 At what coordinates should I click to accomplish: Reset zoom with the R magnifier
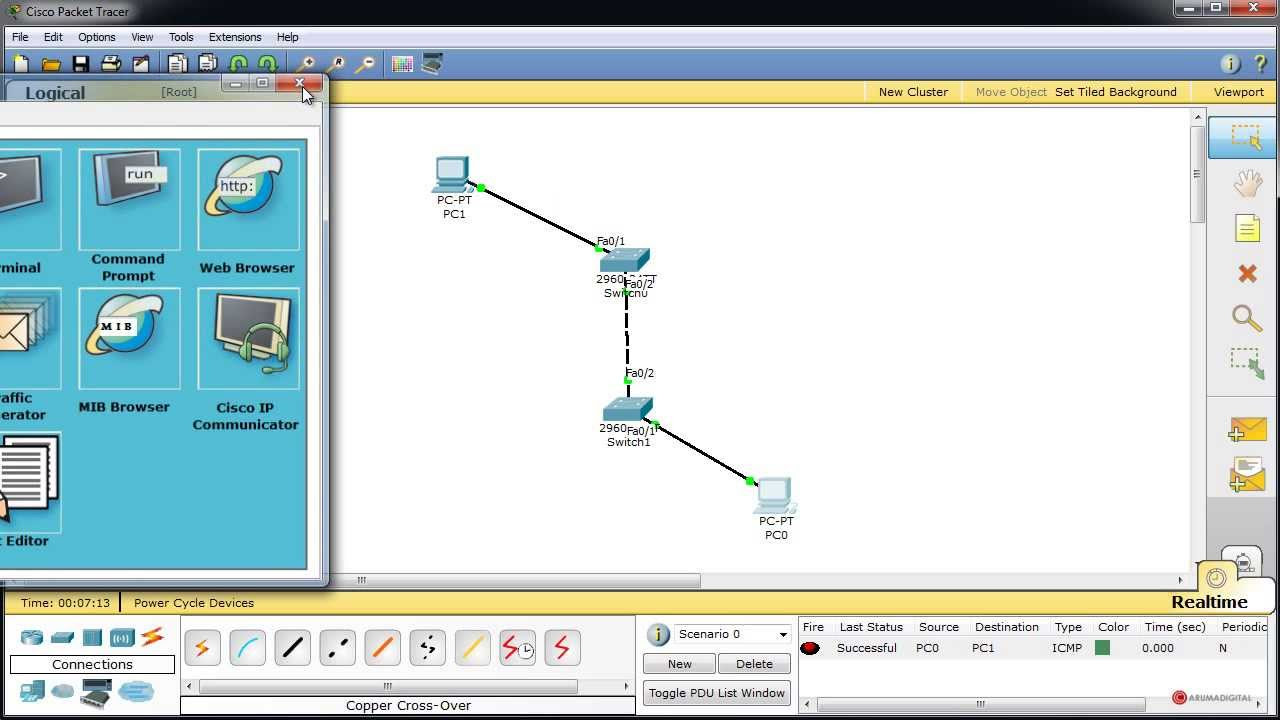click(335, 64)
